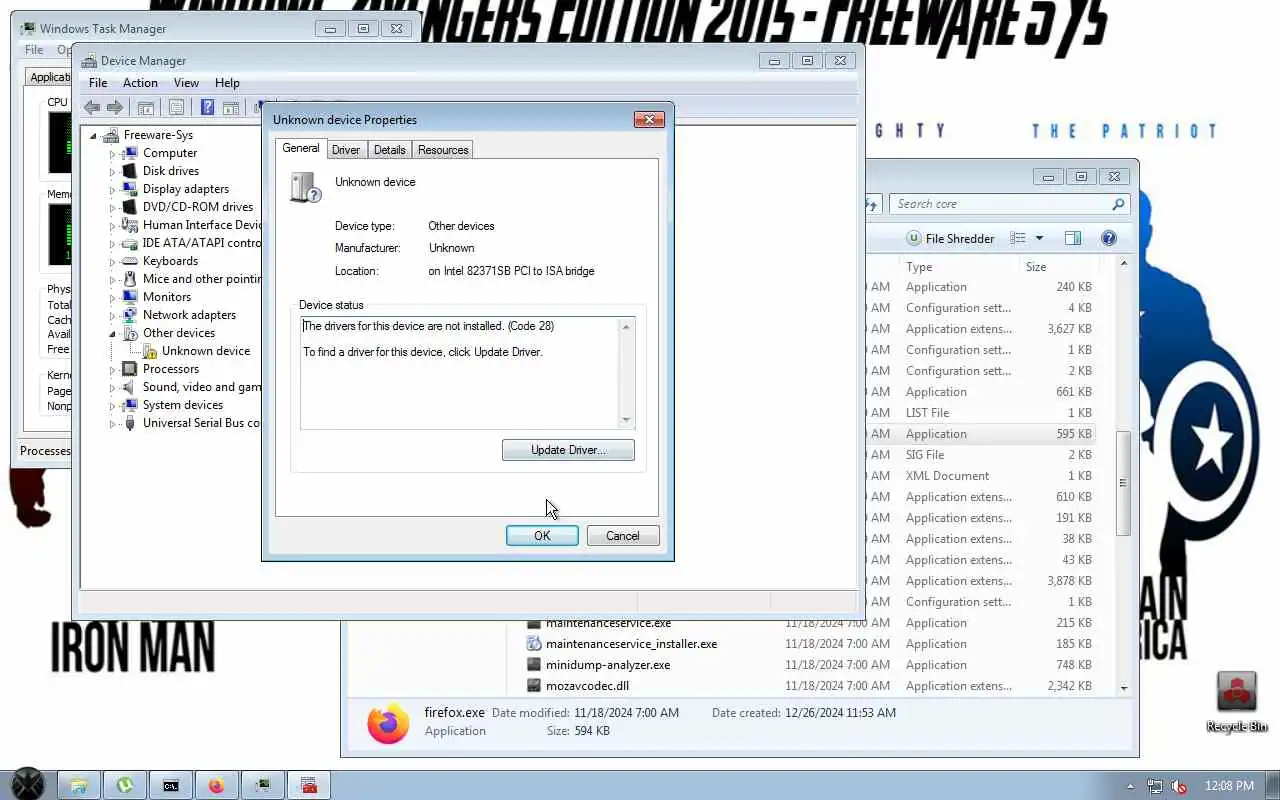
Task: Select minidump-analyzer.exe in file list
Action: coord(608,665)
